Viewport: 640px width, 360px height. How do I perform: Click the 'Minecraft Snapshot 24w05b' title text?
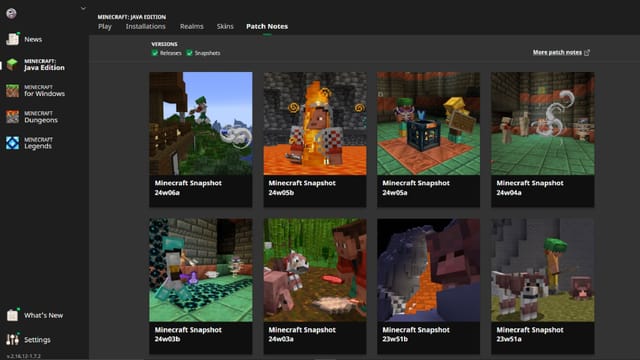[302, 188]
